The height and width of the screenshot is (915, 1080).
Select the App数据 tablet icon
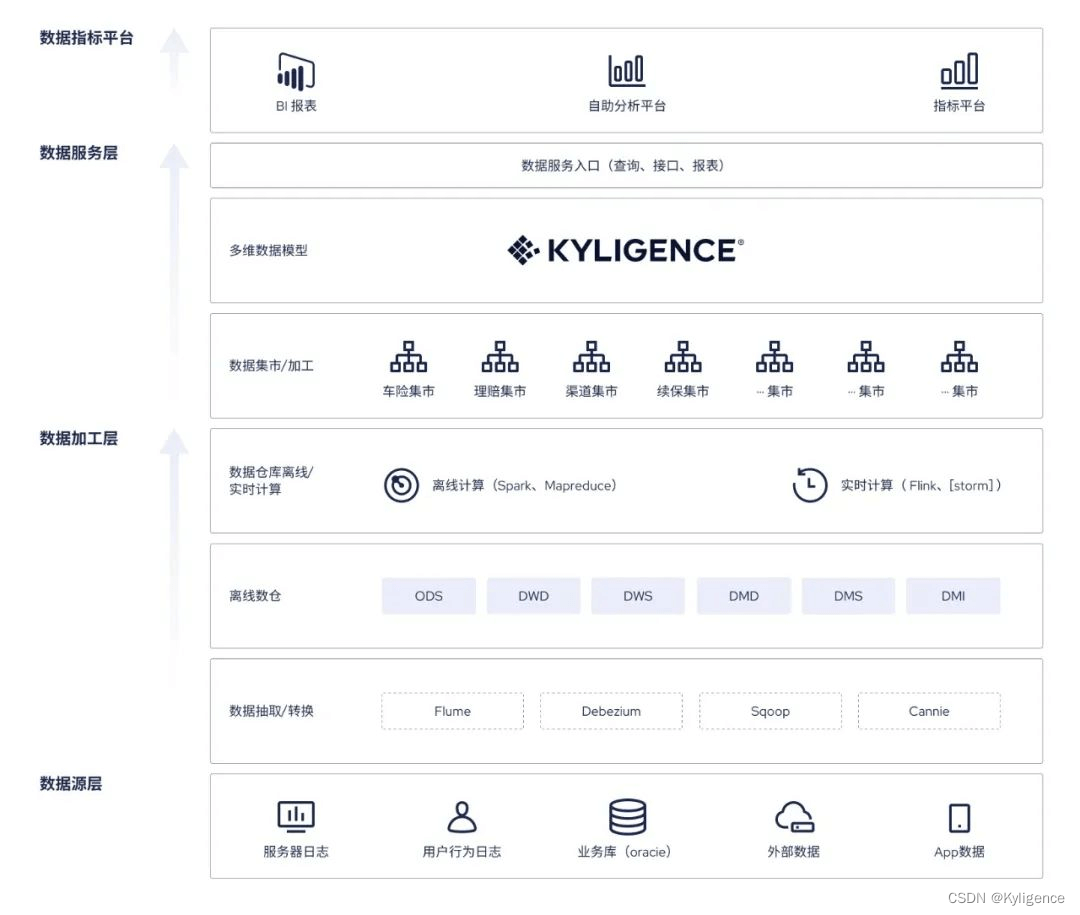(959, 818)
